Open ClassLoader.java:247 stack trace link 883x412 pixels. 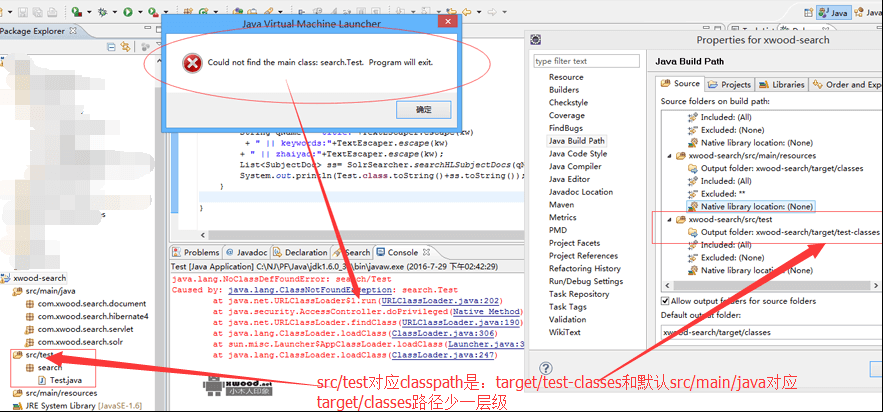coord(442,355)
